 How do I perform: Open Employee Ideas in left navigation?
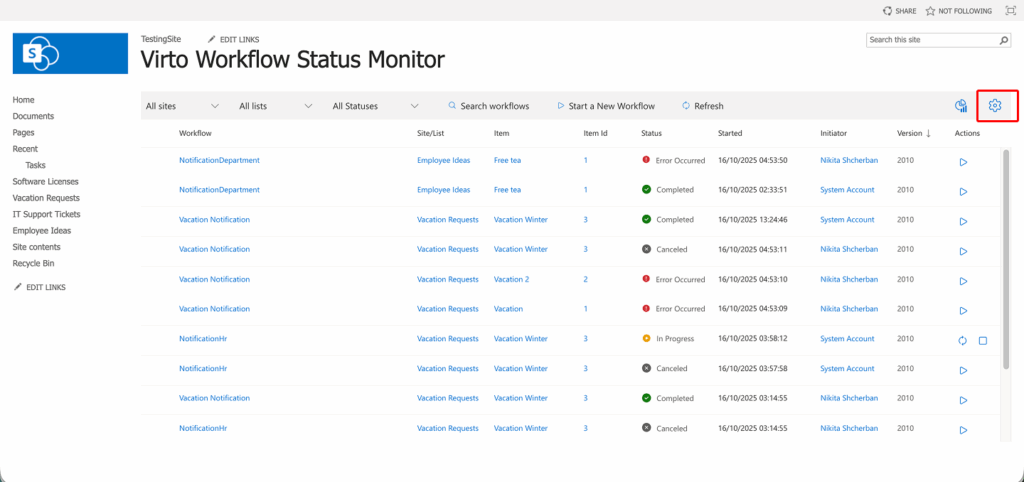[x=42, y=231]
